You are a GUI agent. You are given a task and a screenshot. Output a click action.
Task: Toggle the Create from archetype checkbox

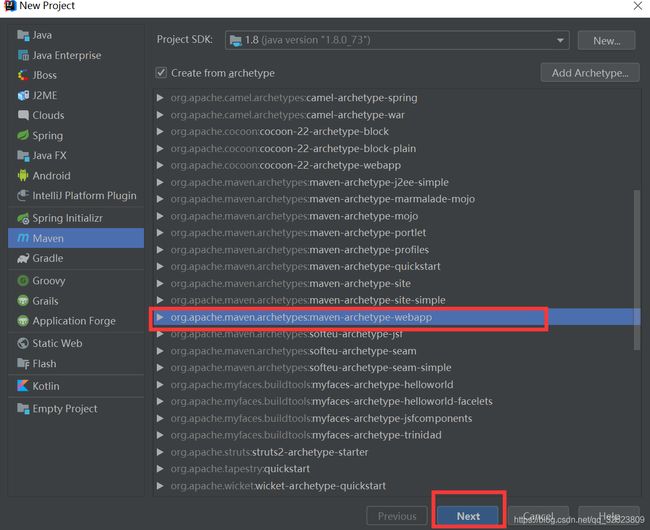pyautogui.click(x=161, y=73)
